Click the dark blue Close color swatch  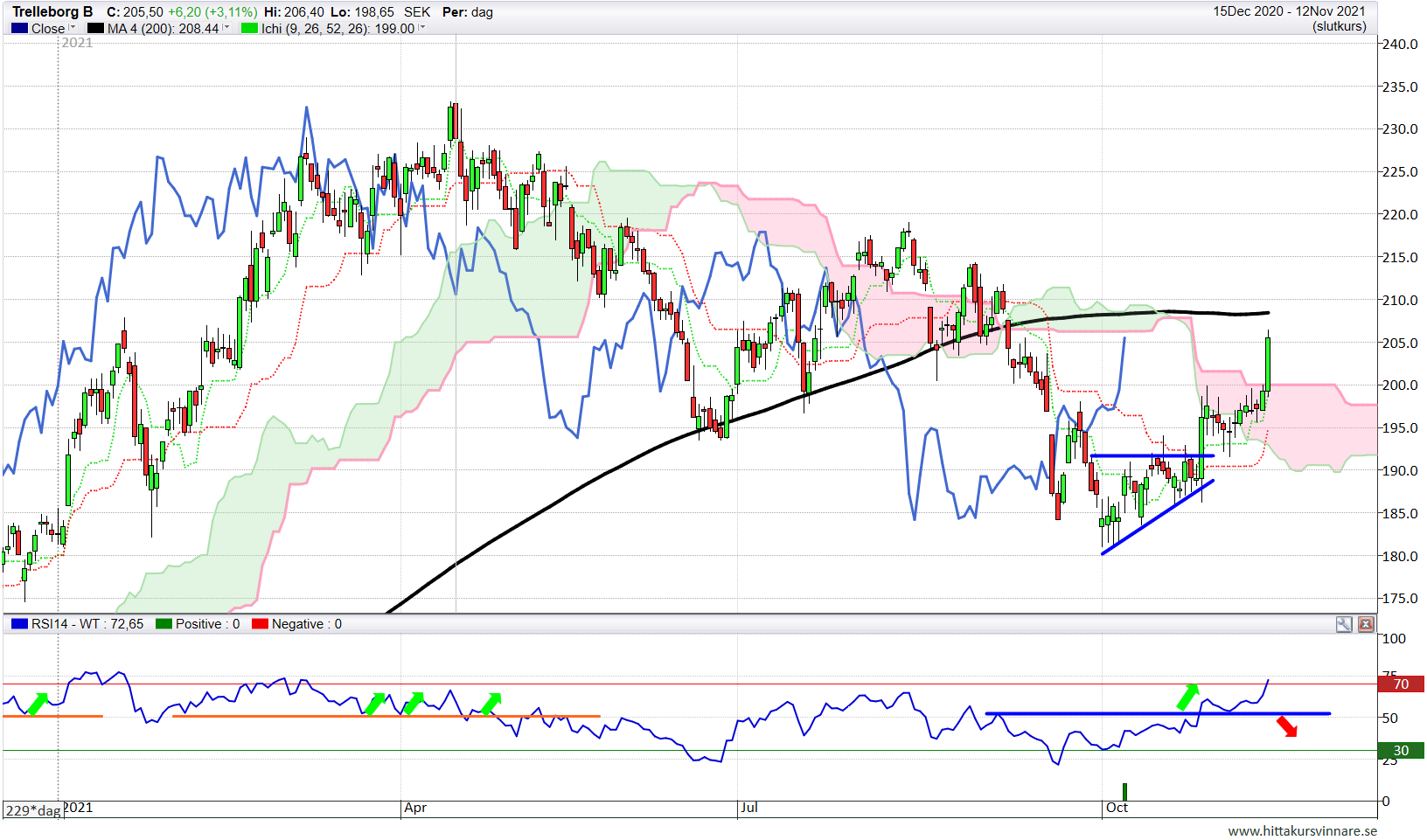(x=20, y=28)
